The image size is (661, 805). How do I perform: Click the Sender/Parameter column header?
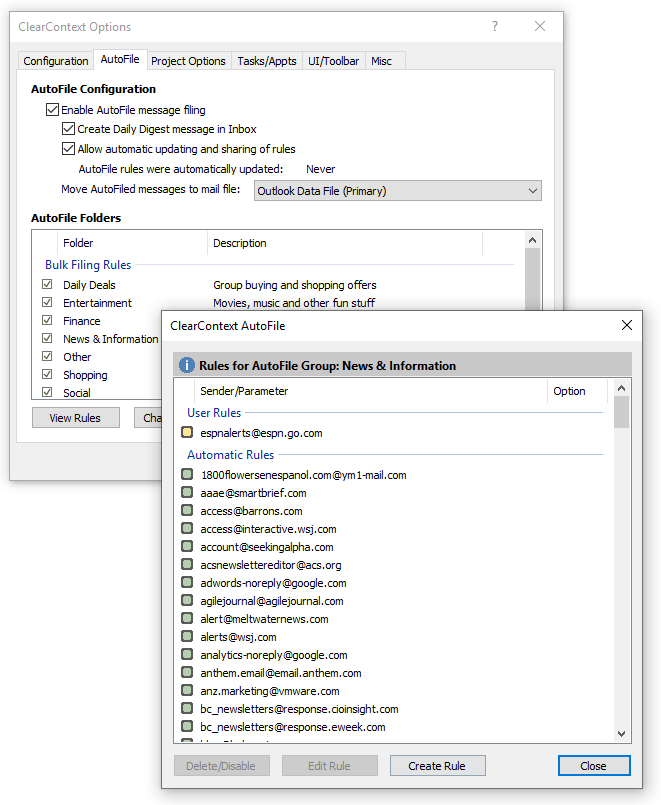371,391
